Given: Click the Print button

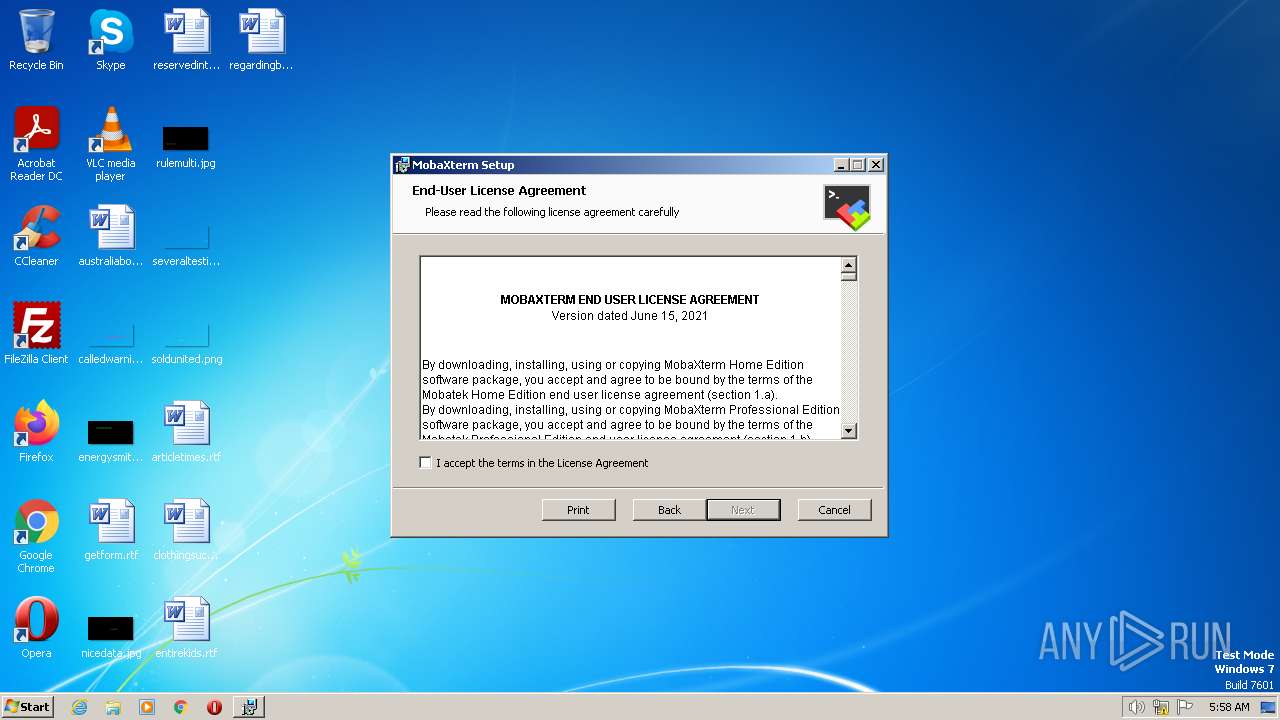Looking at the screenshot, I should point(578,510).
